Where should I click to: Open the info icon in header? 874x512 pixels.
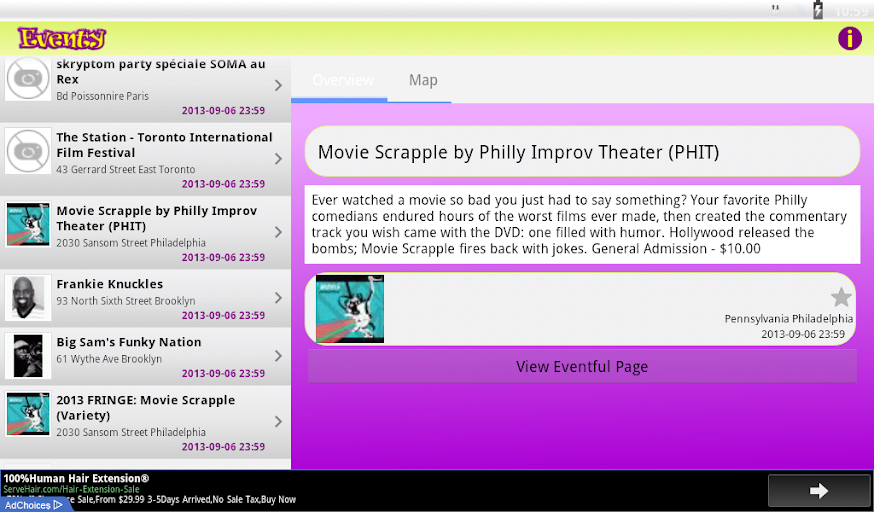click(849, 38)
